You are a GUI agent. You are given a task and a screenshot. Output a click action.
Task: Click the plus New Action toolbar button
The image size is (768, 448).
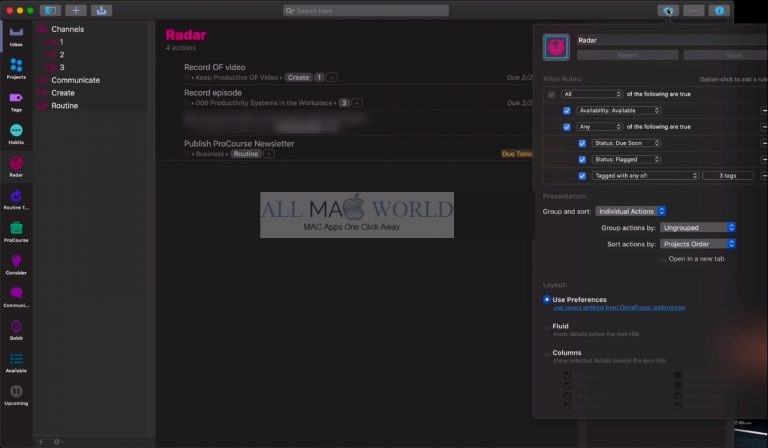tap(75, 10)
